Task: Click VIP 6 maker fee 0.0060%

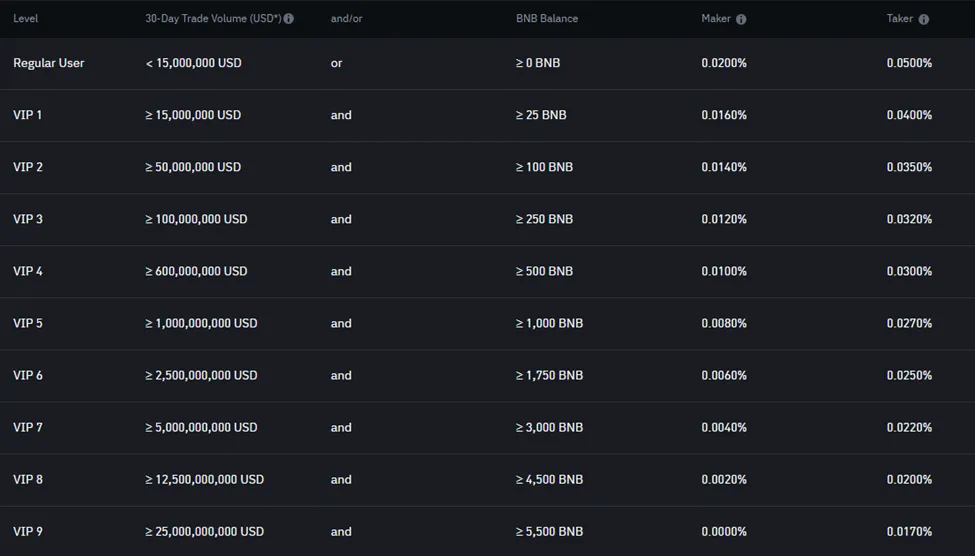Action: point(724,375)
